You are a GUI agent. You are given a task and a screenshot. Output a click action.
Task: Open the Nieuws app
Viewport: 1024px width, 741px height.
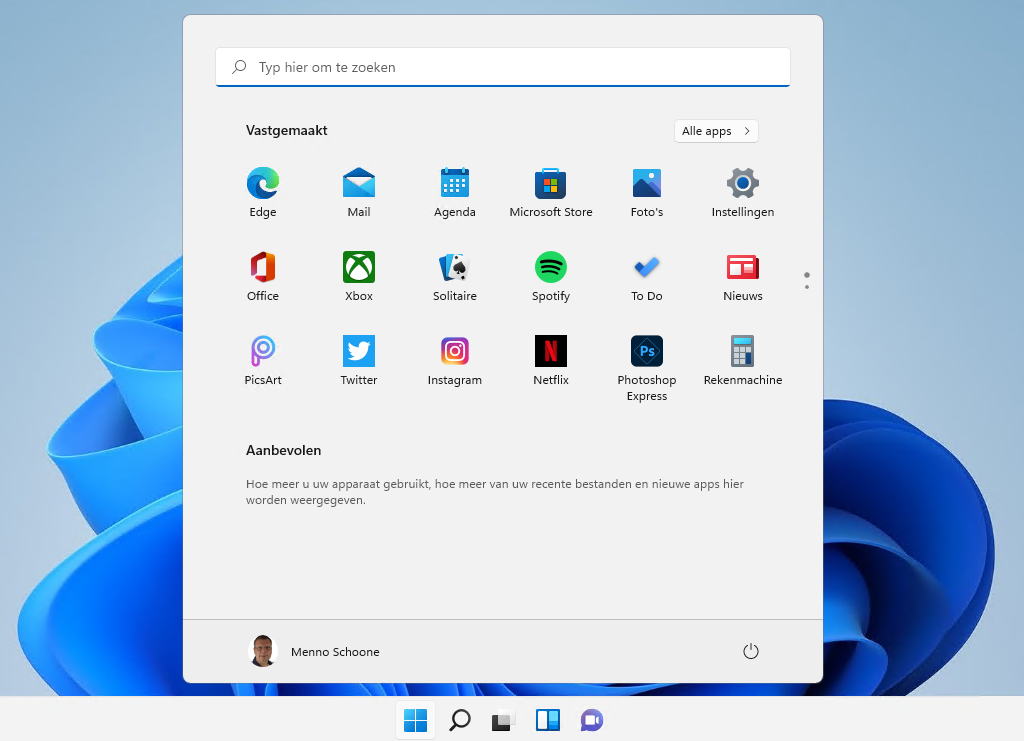click(x=743, y=277)
